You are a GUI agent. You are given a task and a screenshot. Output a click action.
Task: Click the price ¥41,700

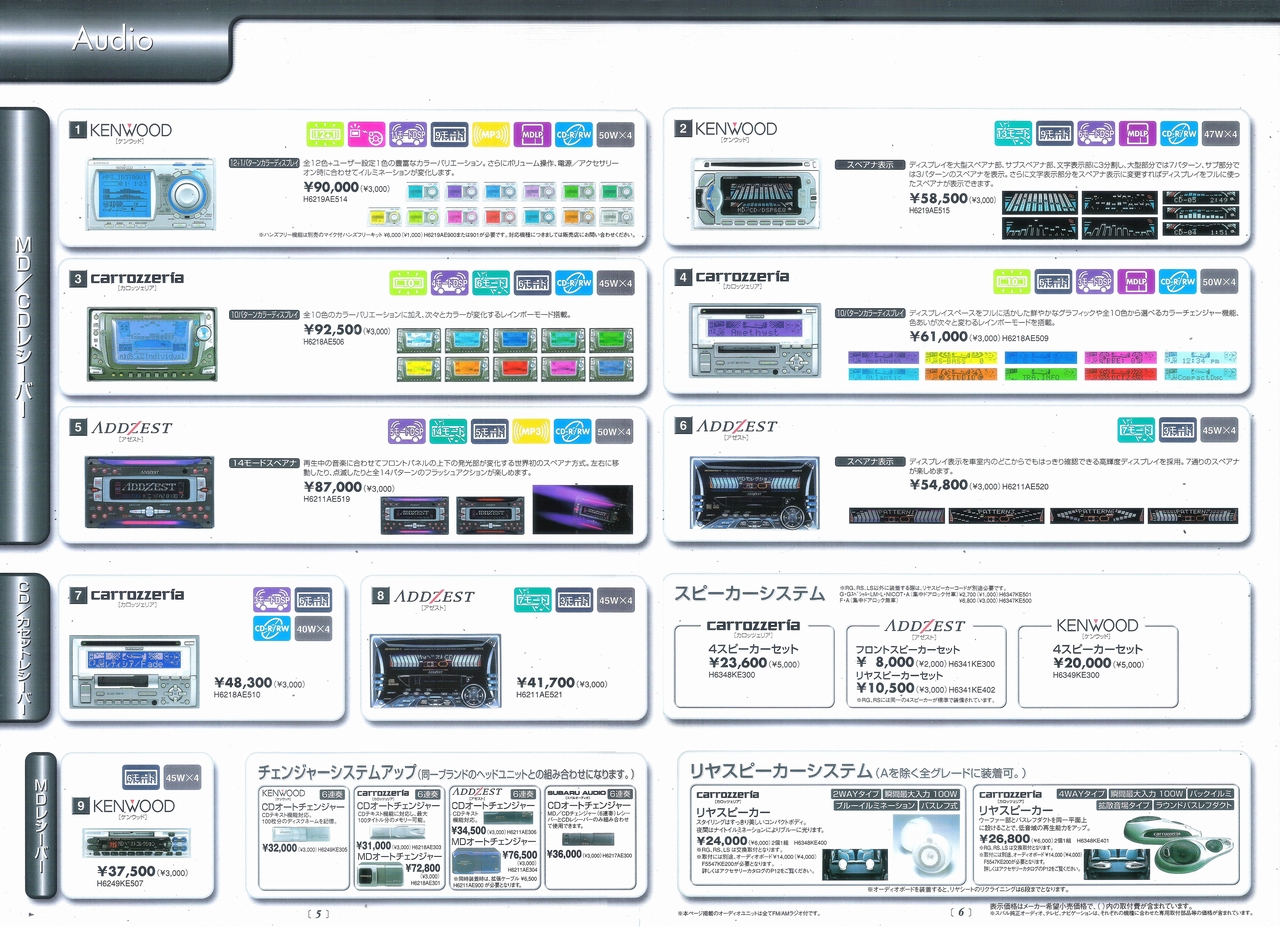click(x=545, y=683)
